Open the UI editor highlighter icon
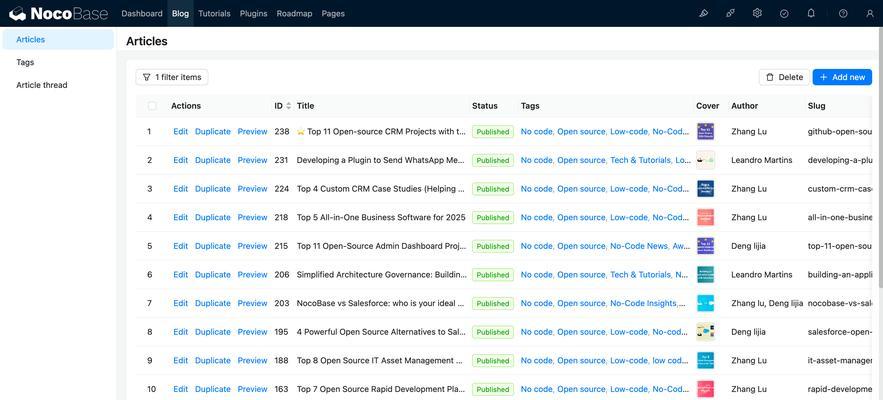Screen dimensions: 883x400 point(703,14)
